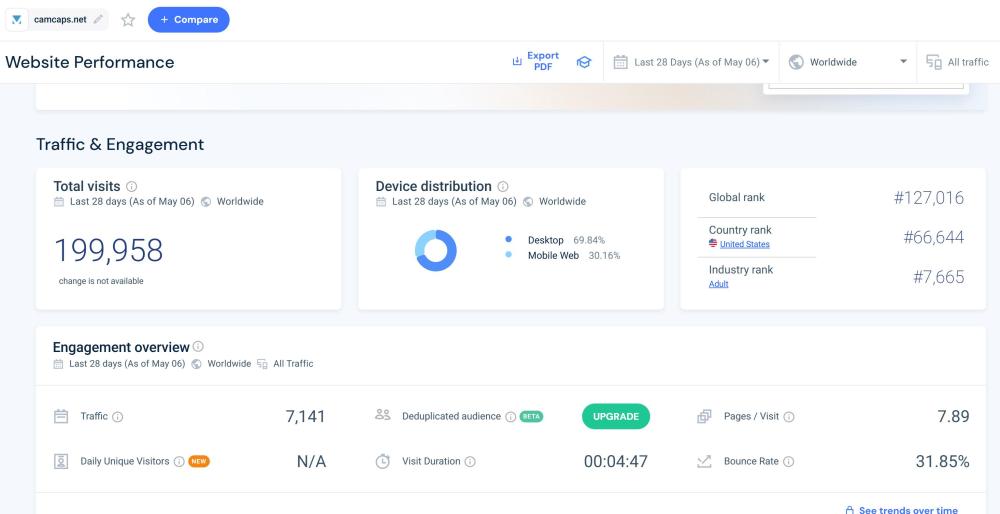Click the Export PDF button
The width and height of the screenshot is (1000, 514).
point(535,62)
